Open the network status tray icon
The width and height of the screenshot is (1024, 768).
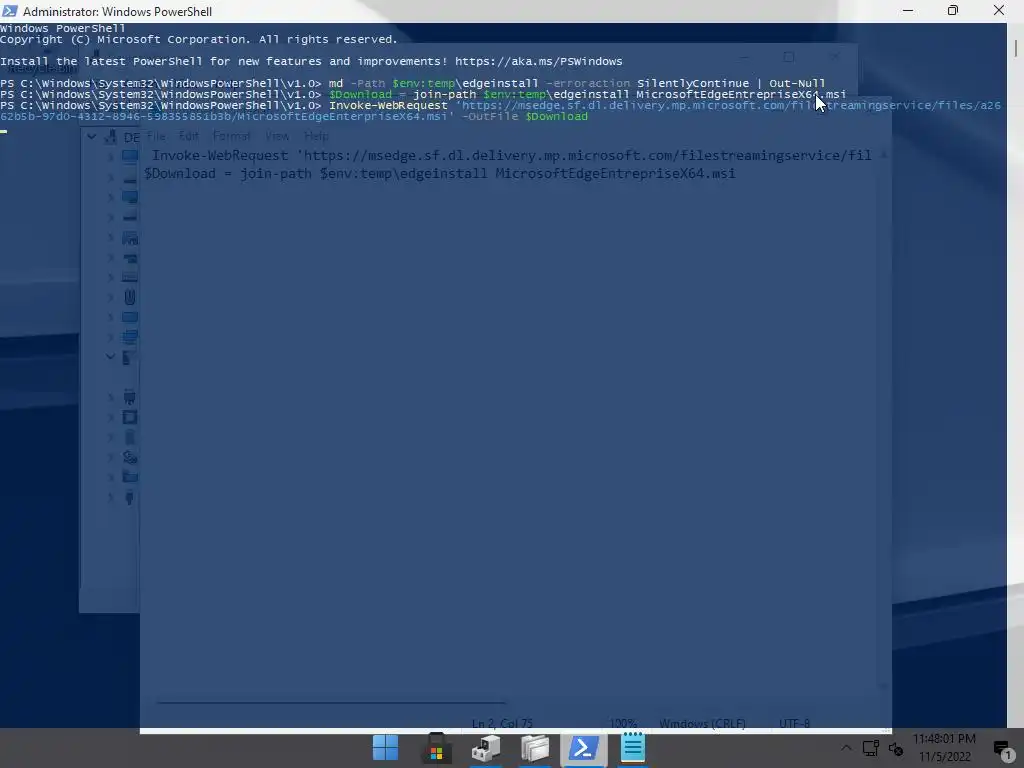pos(871,748)
